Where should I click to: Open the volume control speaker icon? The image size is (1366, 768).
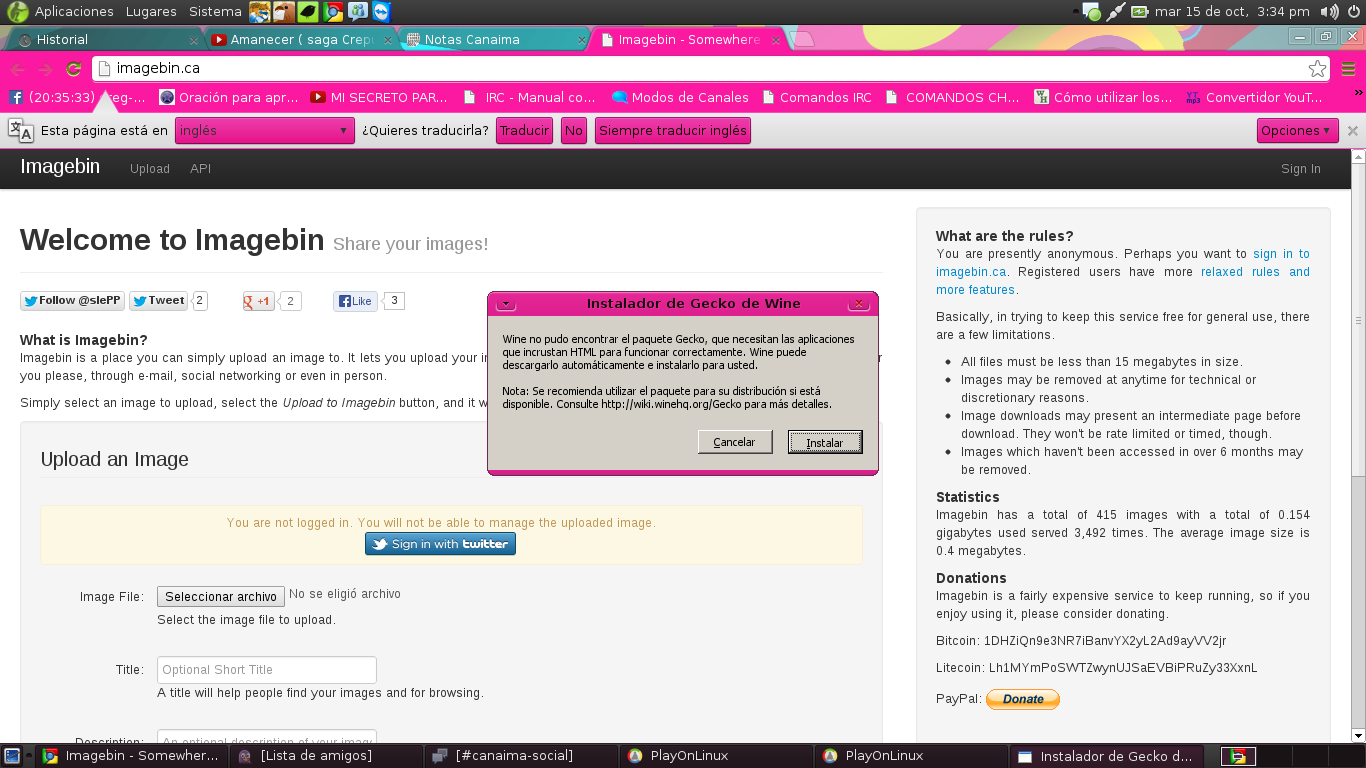tap(1329, 12)
